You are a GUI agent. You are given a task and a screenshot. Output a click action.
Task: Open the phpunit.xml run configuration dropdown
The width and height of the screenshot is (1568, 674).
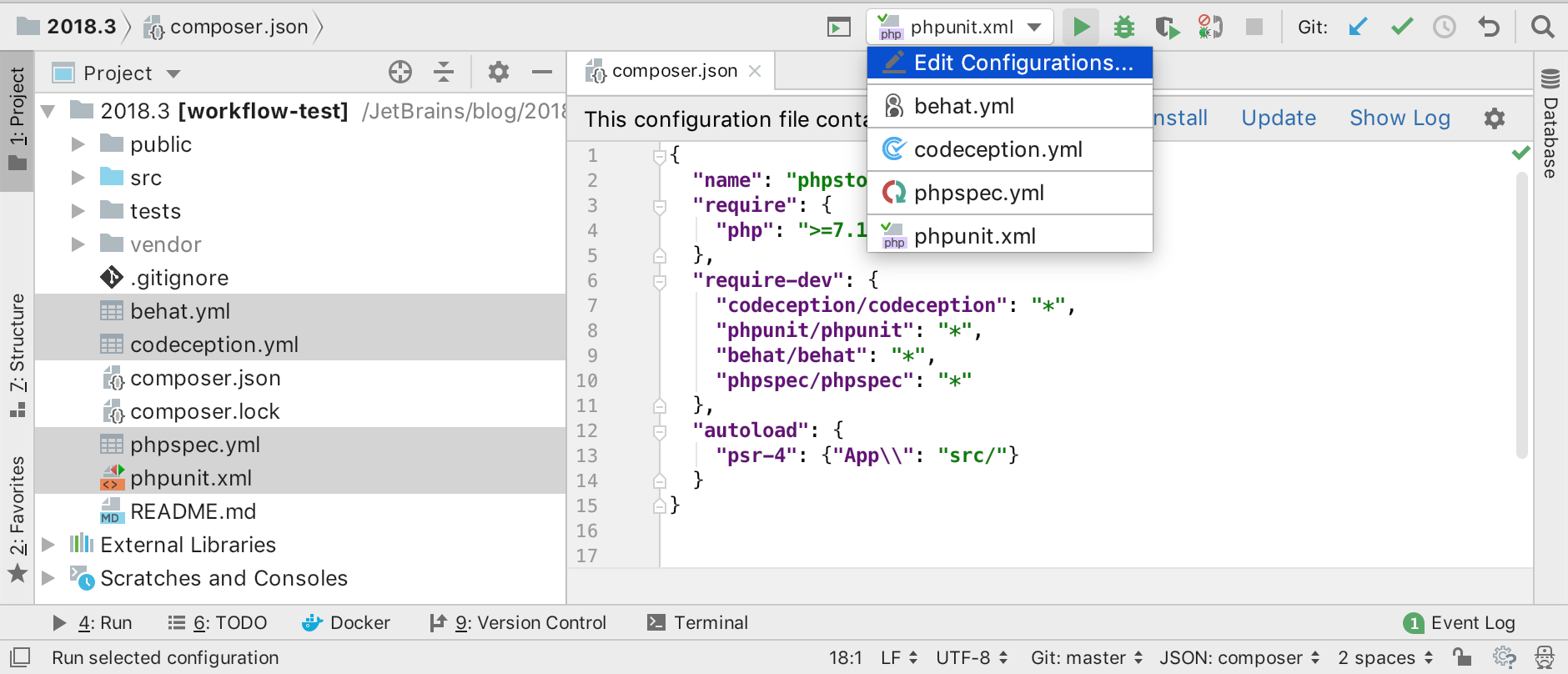tap(960, 28)
